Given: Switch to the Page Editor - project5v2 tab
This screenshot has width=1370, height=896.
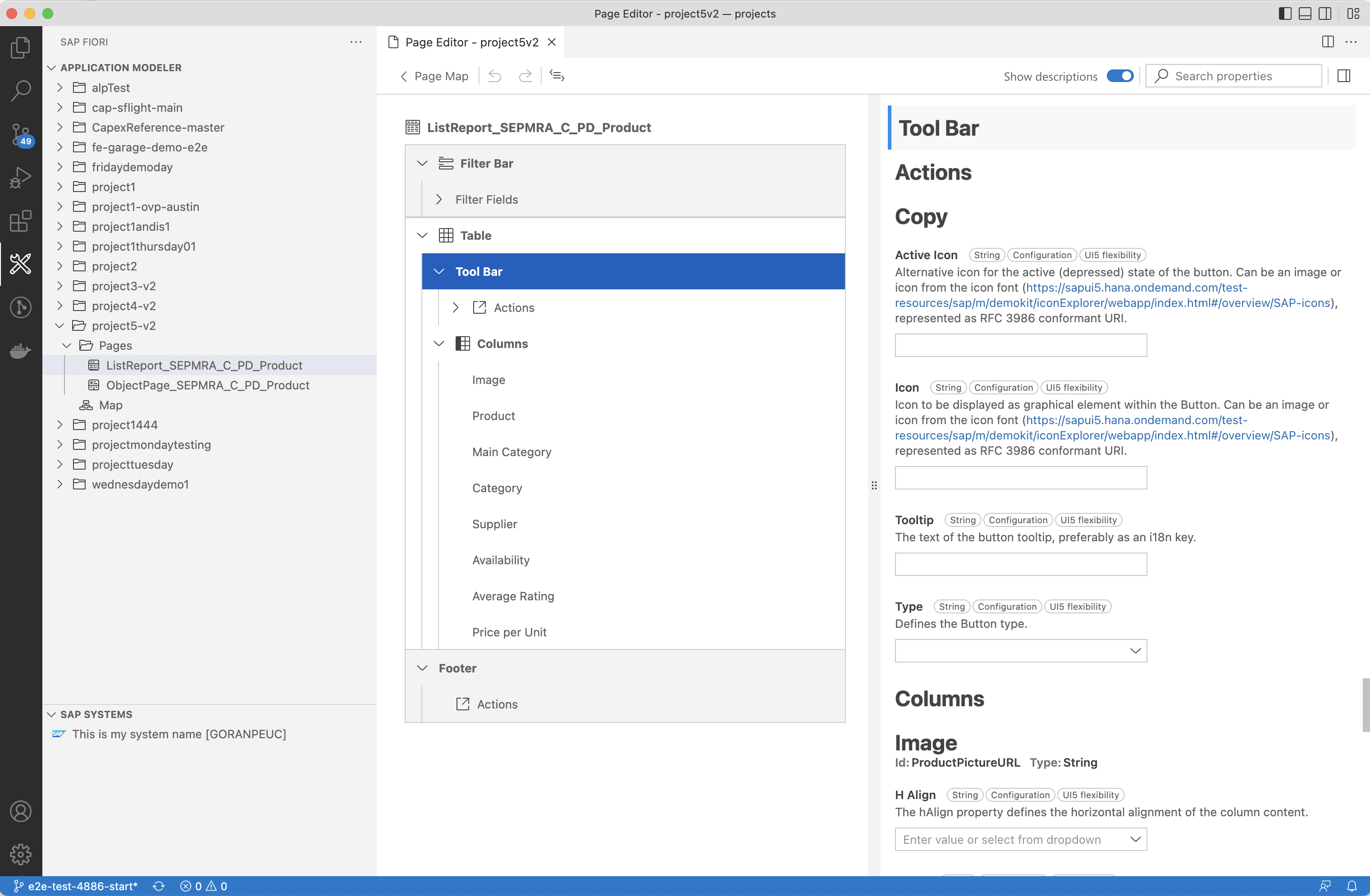Looking at the screenshot, I should coord(471,41).
